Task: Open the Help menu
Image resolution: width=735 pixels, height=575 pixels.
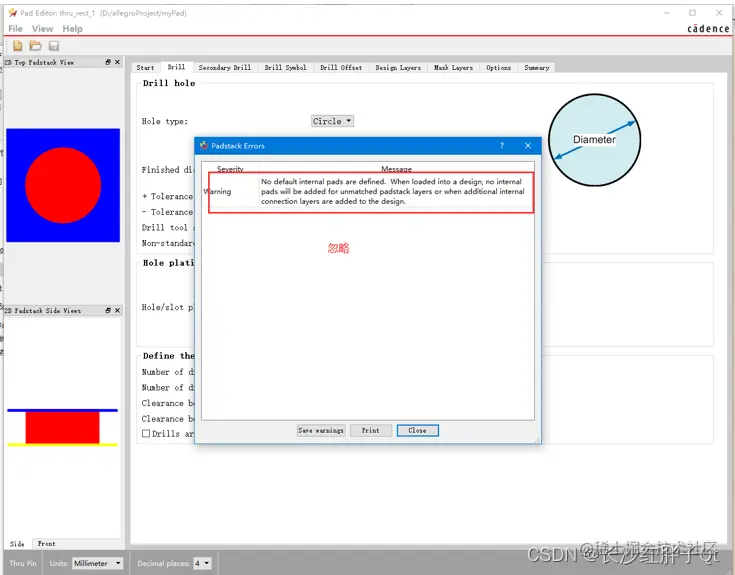Action: [73, 29]
